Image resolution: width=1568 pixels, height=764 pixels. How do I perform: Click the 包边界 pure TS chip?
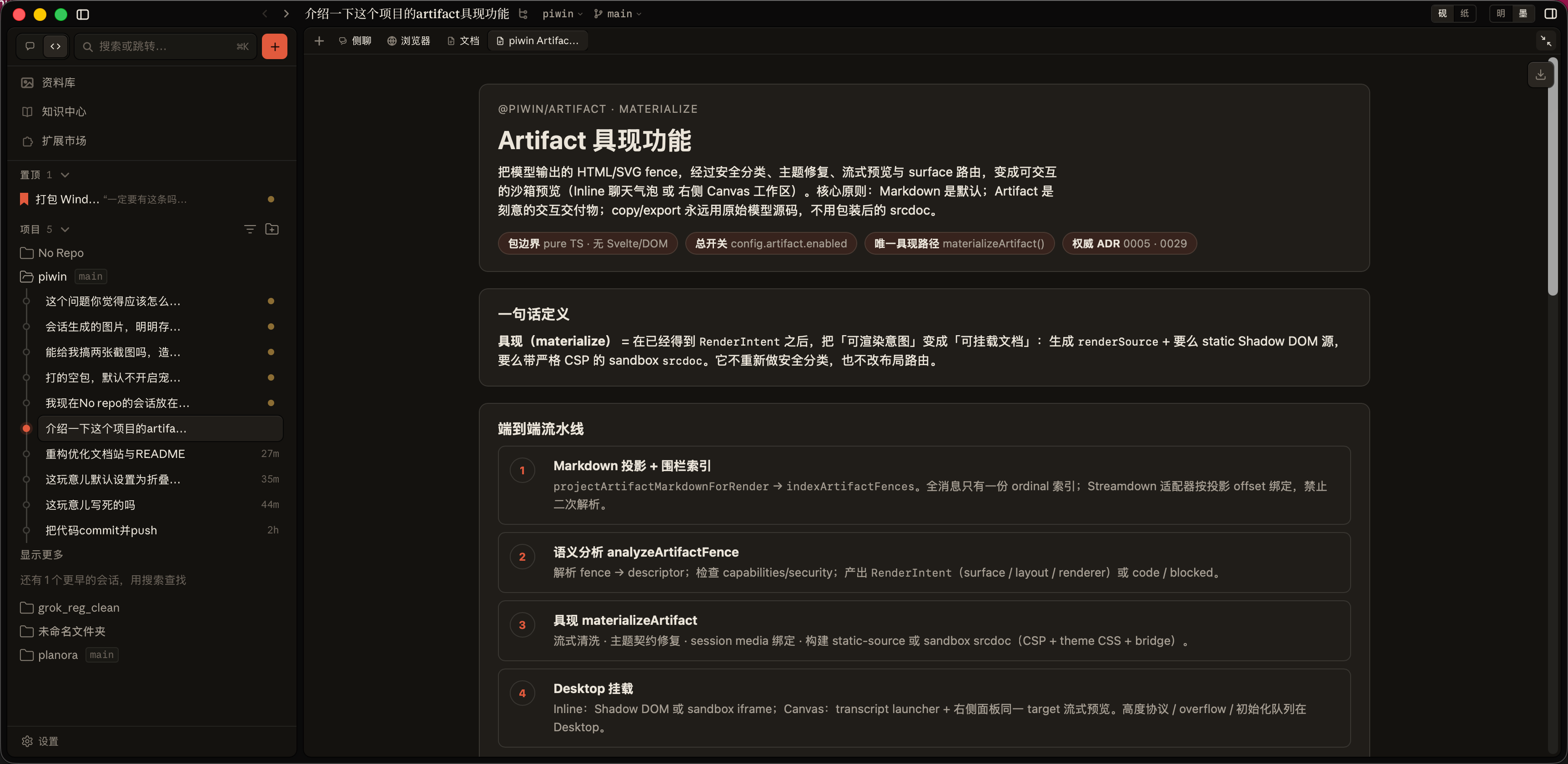[588, 243]
